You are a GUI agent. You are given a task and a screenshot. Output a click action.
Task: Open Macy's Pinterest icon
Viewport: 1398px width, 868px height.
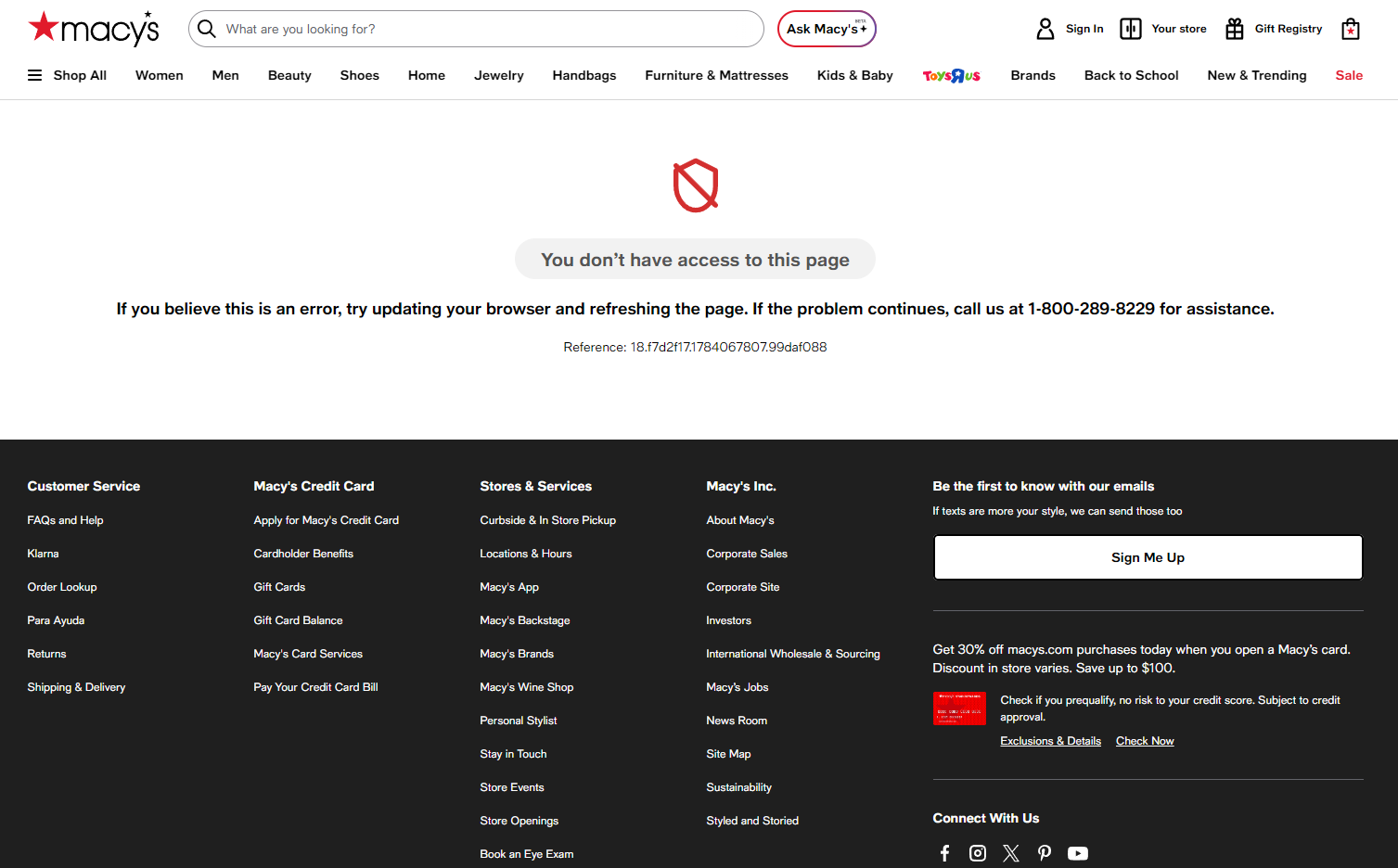[x=1045, y=853]
